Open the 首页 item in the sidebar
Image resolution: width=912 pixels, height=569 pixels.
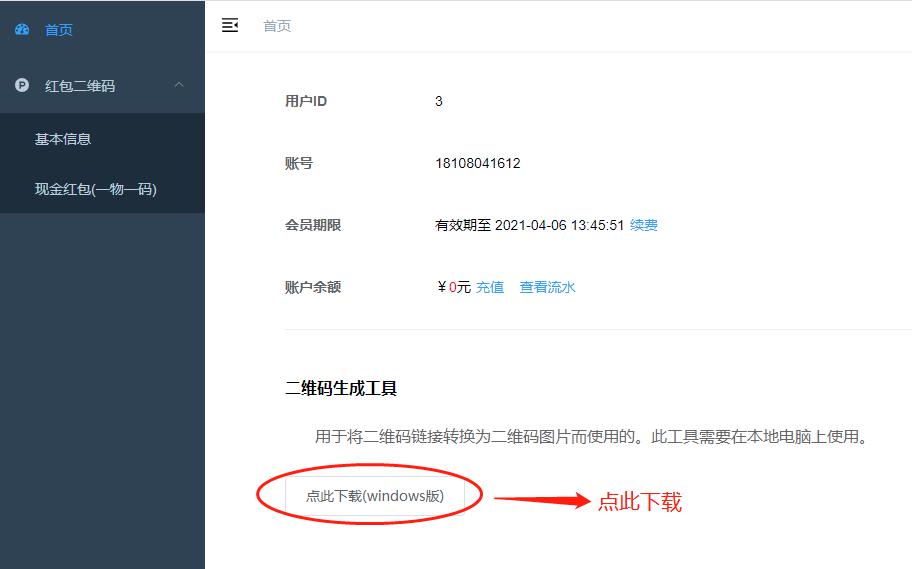59,30
